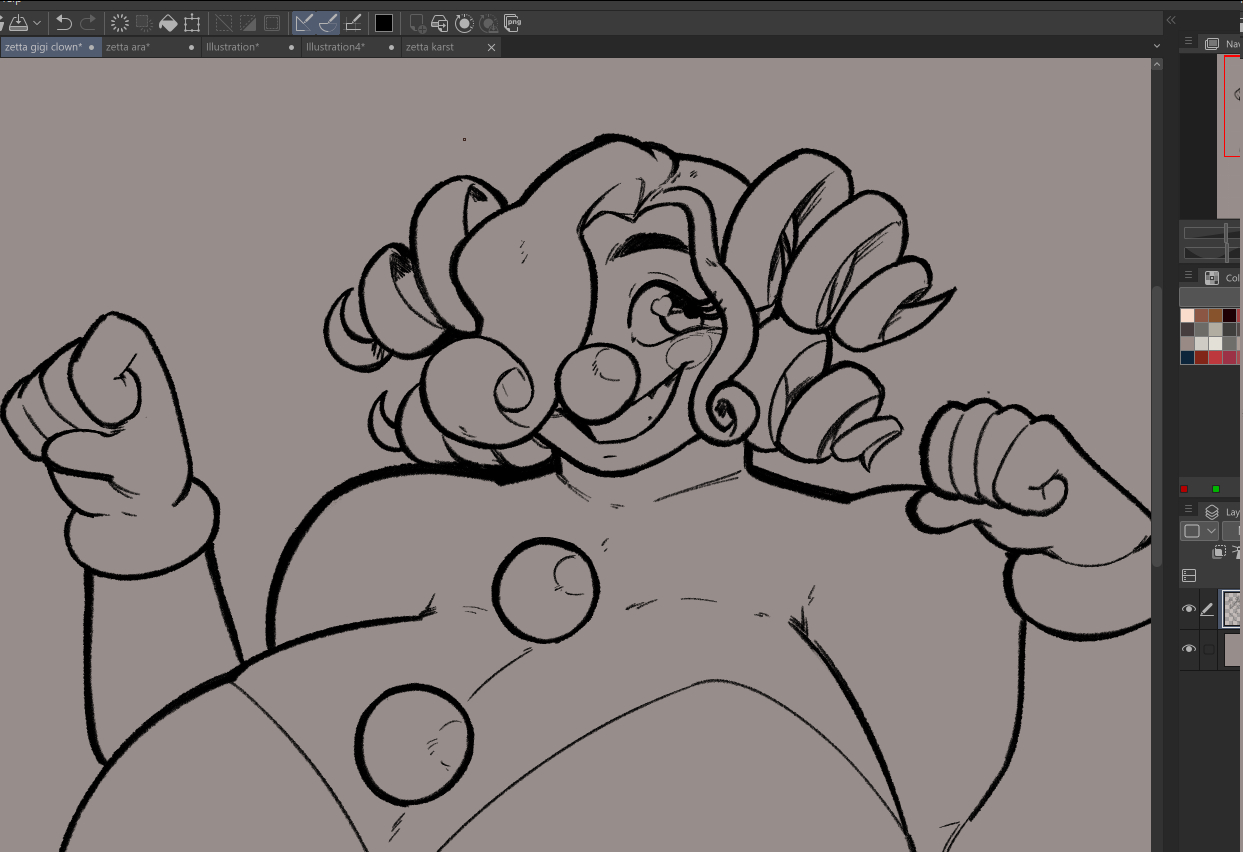Toggle Snap to Ruler in toolbar
Viewport: 1243px width, 852px height.
pyautogui.click(x=303, y=23)
